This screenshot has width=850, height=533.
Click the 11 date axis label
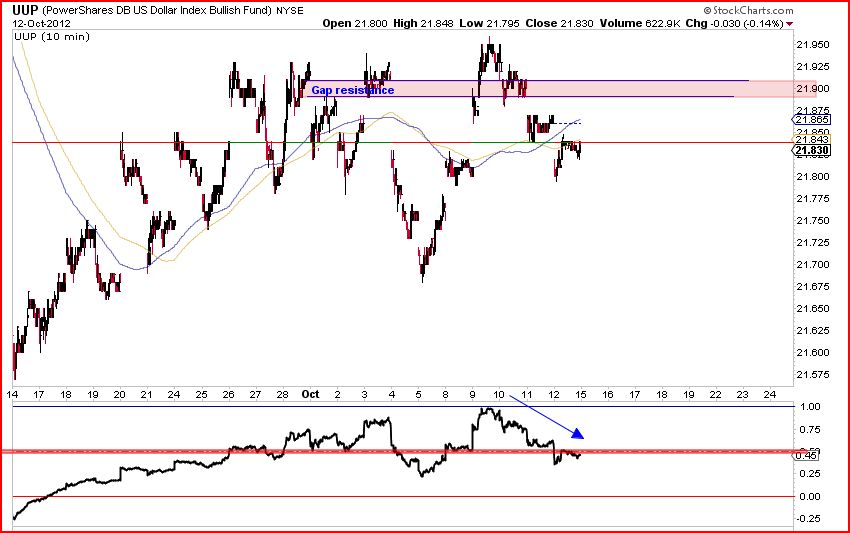coord(526,394)
